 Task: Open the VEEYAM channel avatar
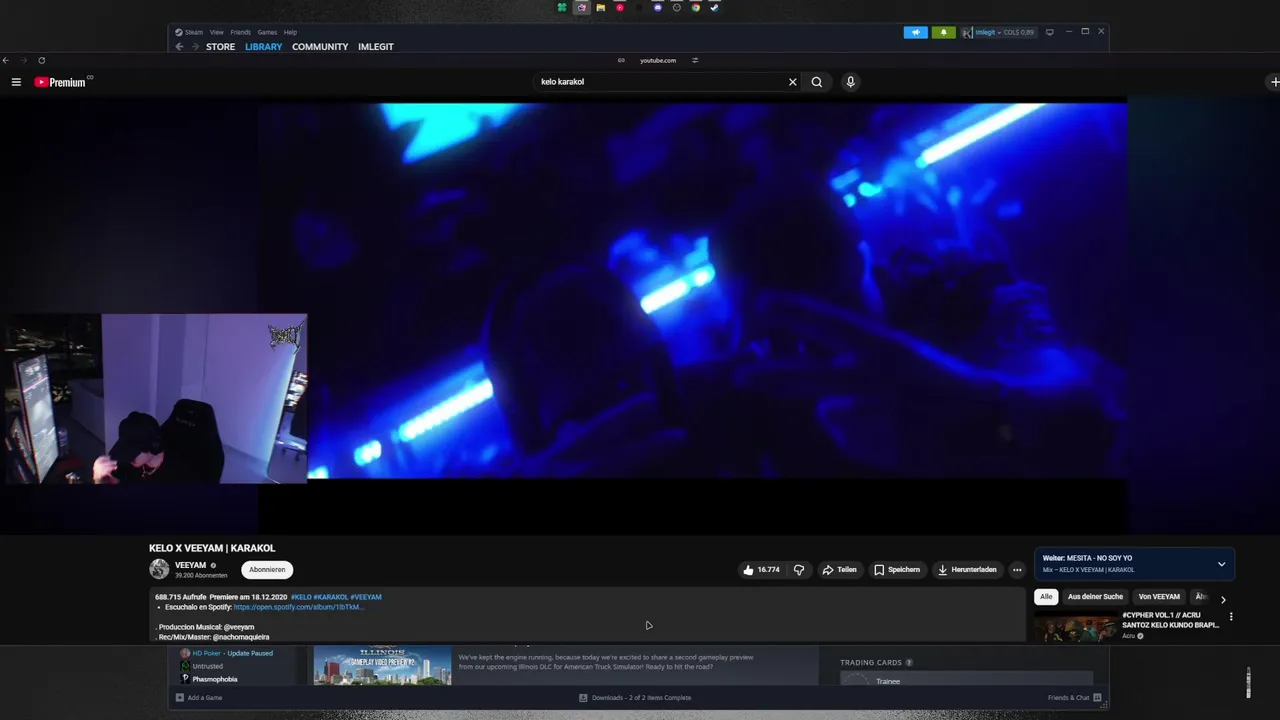(159, 569)
